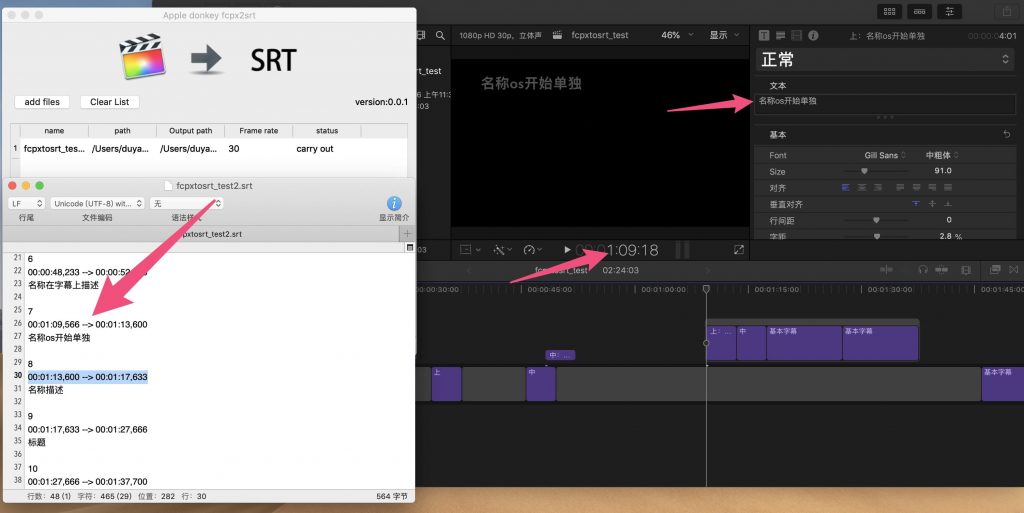
Task: Open the retime speedometer dropdown
Action: 534,249
